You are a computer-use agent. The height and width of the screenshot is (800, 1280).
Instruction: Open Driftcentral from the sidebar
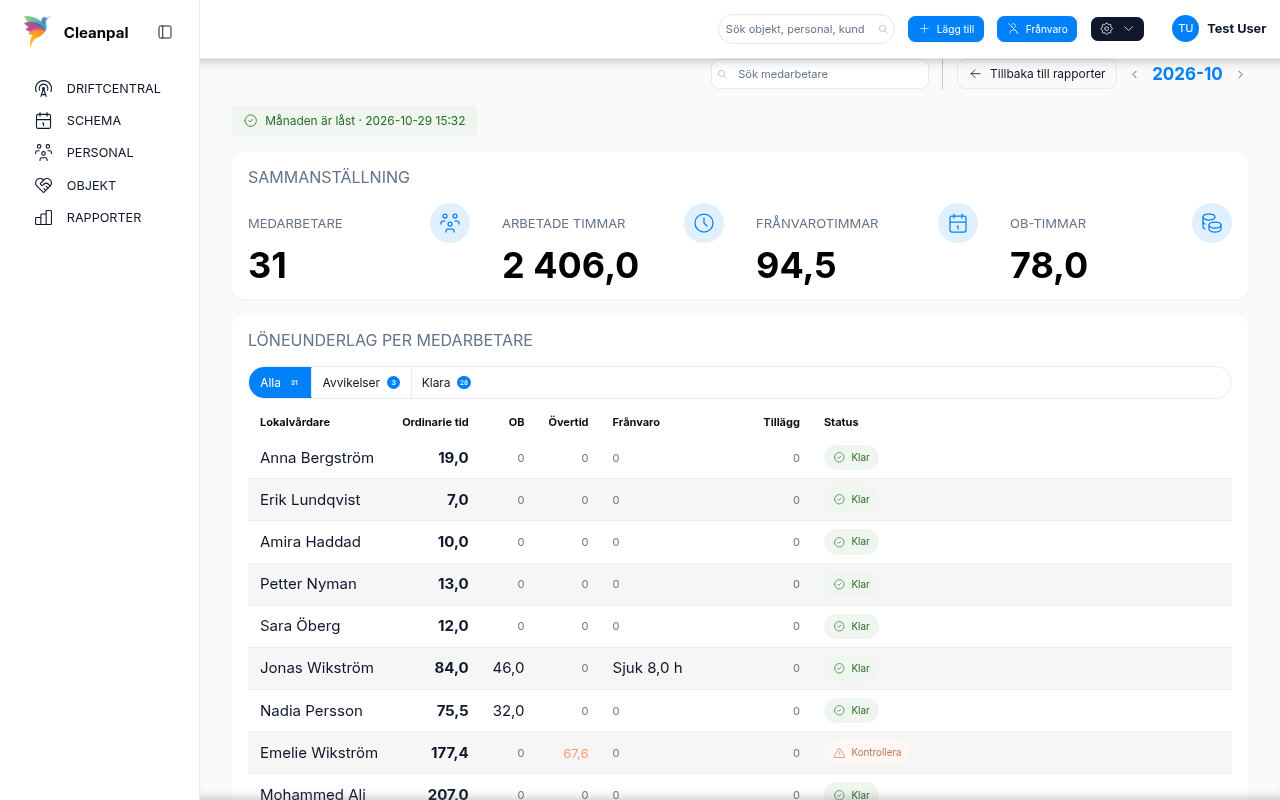pyautogui.click(x=99, y=88)
